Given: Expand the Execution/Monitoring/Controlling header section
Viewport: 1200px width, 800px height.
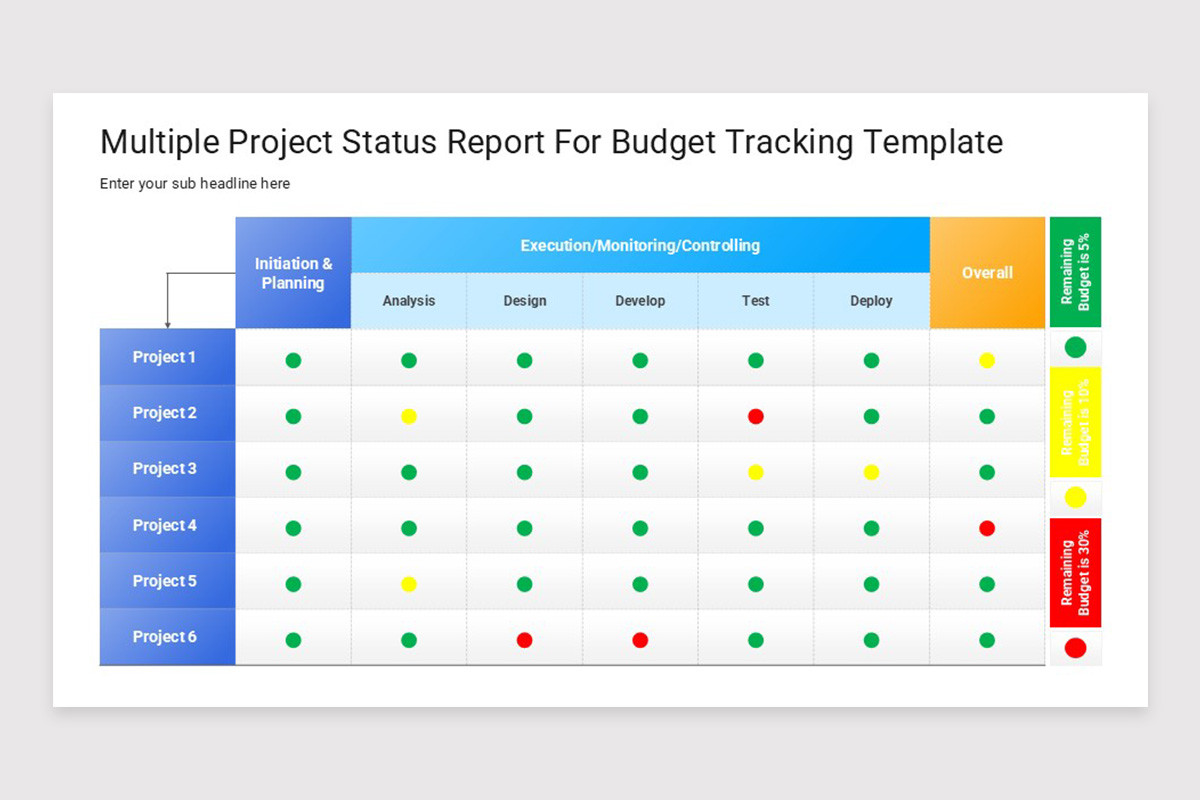Looking at the screenshot, I should [640, 245].
